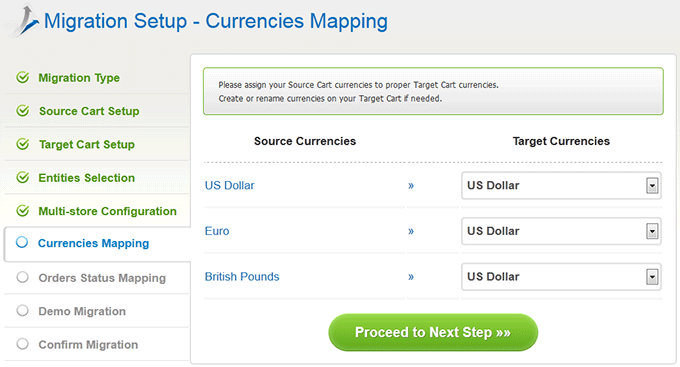Click the double-arrow icon in the US Dollar row
This screenshot has height=367, width=680.
(411, 186)
